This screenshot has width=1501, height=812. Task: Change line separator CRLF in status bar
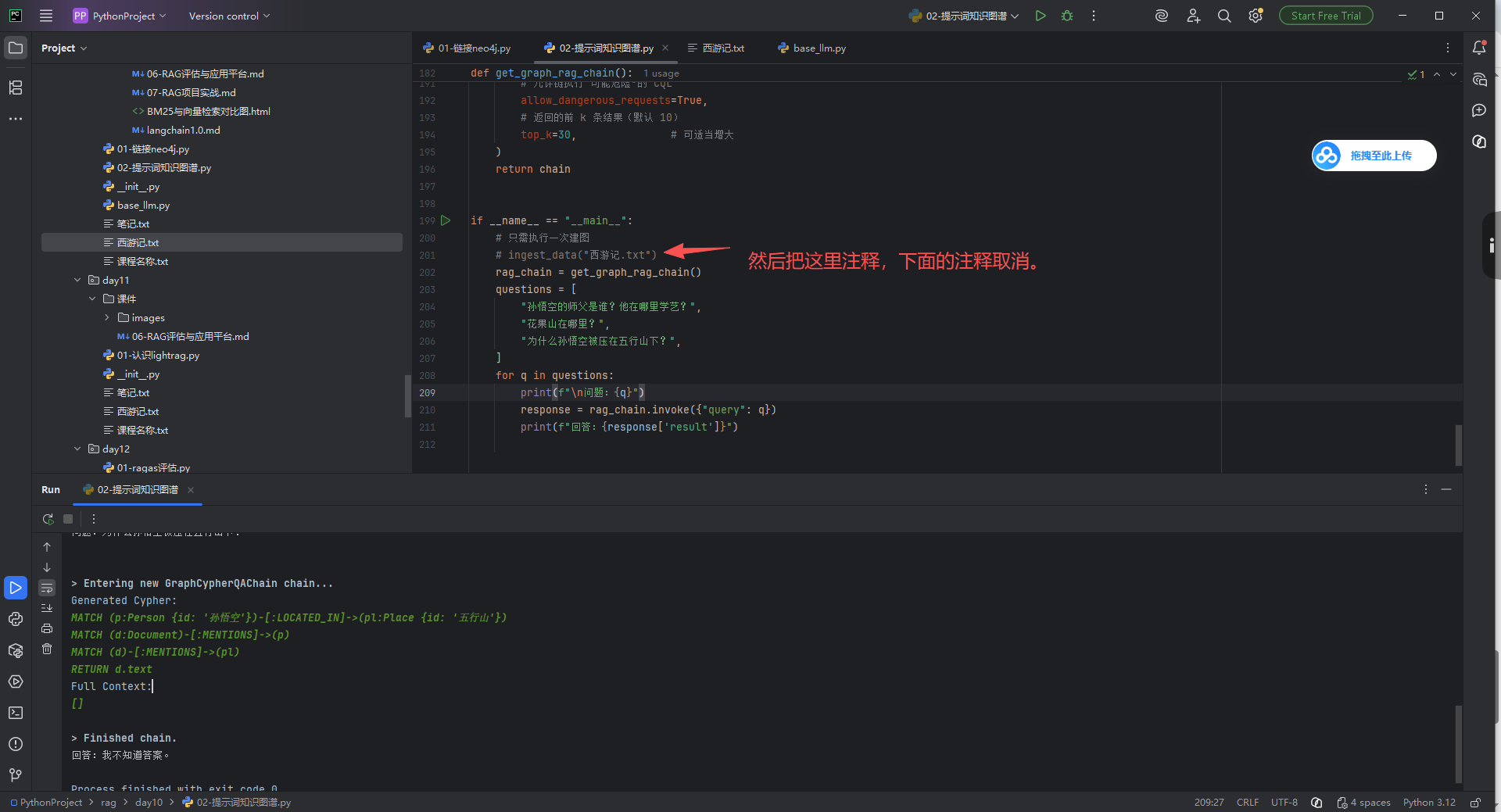[x=1248, y=803]
